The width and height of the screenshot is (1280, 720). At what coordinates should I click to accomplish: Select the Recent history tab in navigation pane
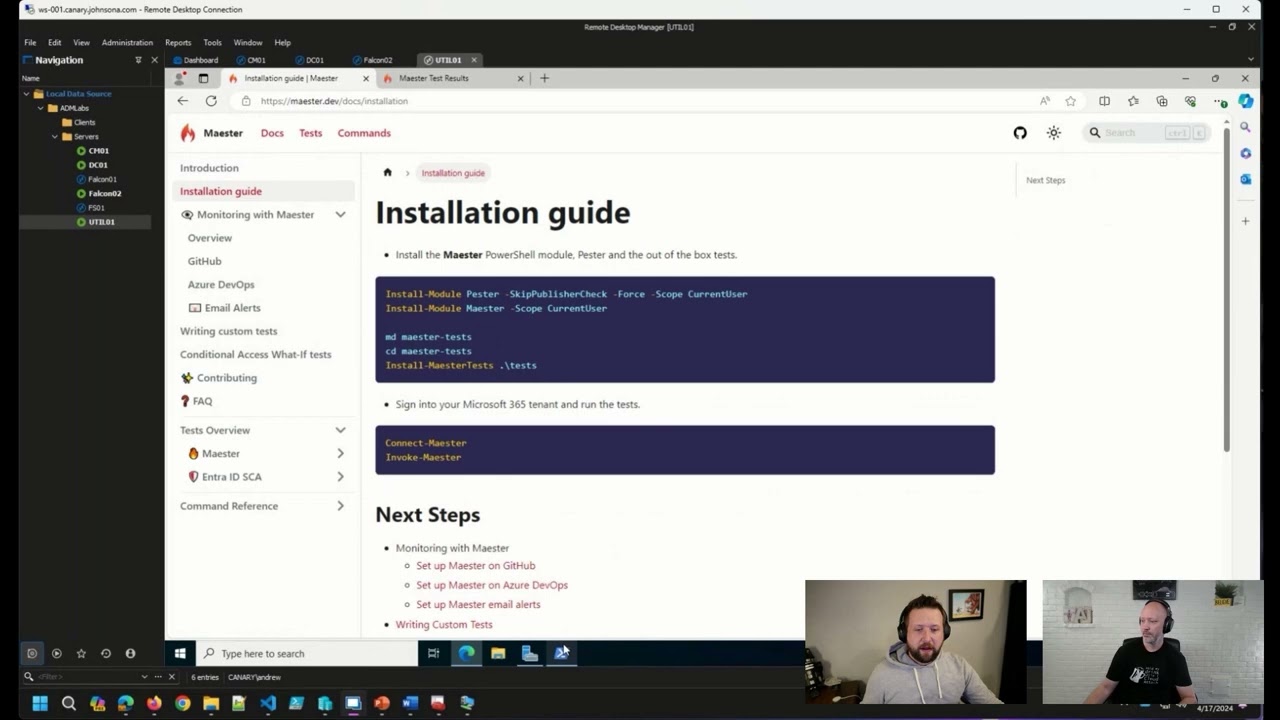[x=105, y=653]
